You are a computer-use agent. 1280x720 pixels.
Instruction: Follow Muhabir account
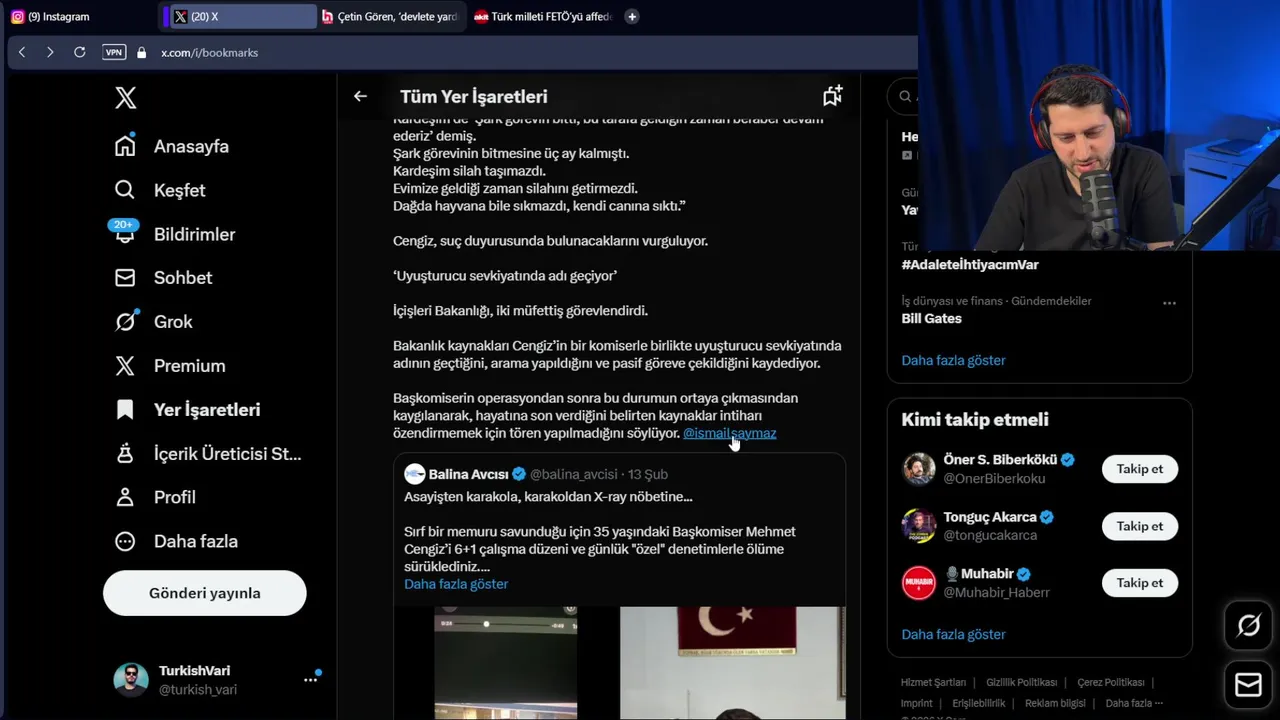pyautogui.click(x=1140, y=583)
